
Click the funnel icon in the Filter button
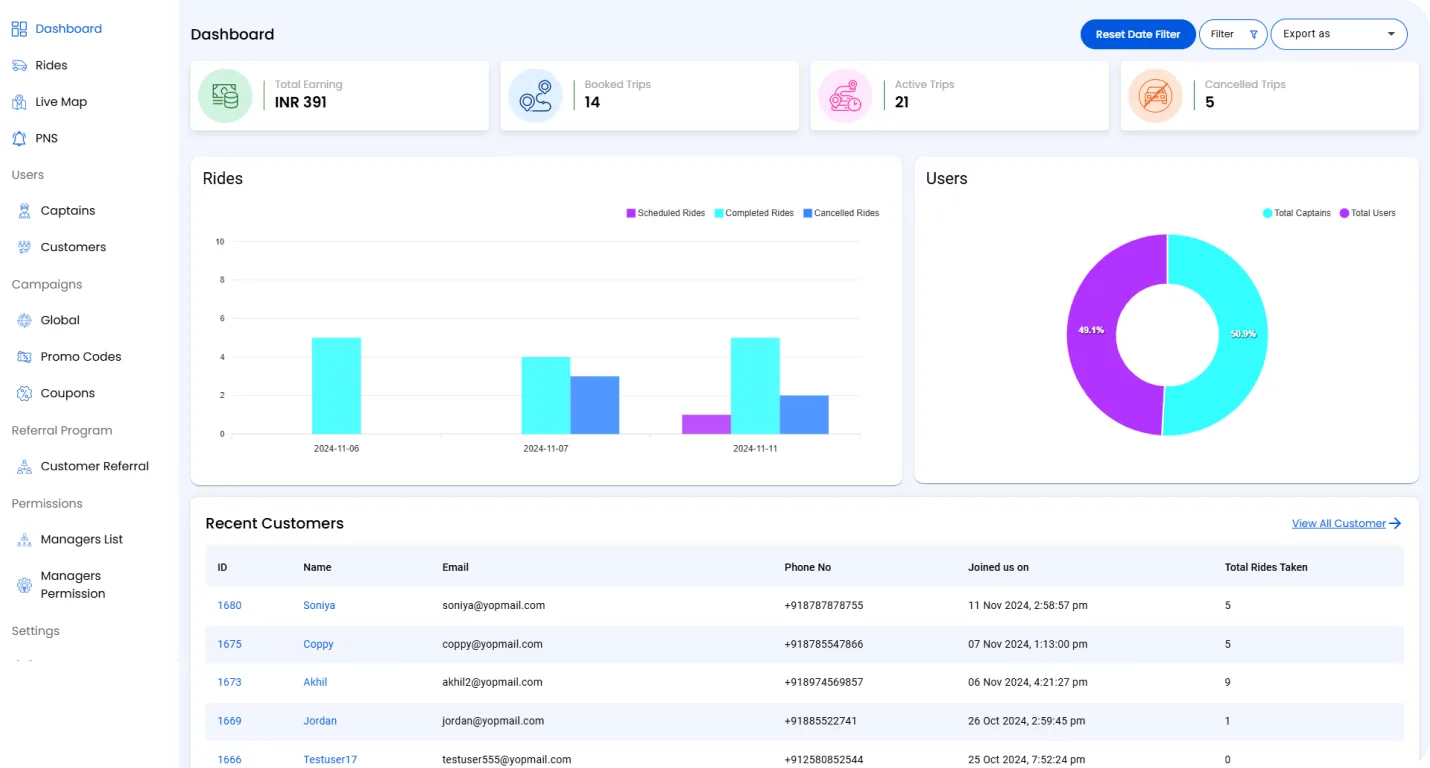[1254, 34]
